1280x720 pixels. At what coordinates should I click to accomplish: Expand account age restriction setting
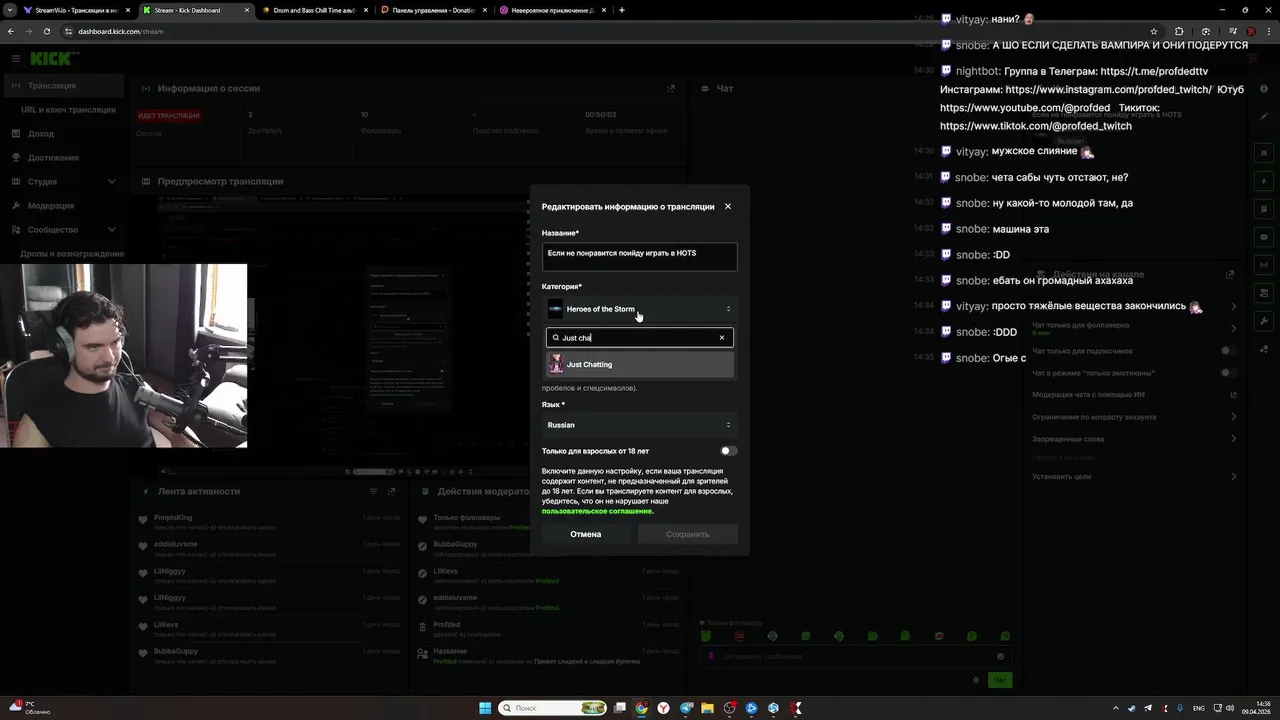coord(1233,417)
